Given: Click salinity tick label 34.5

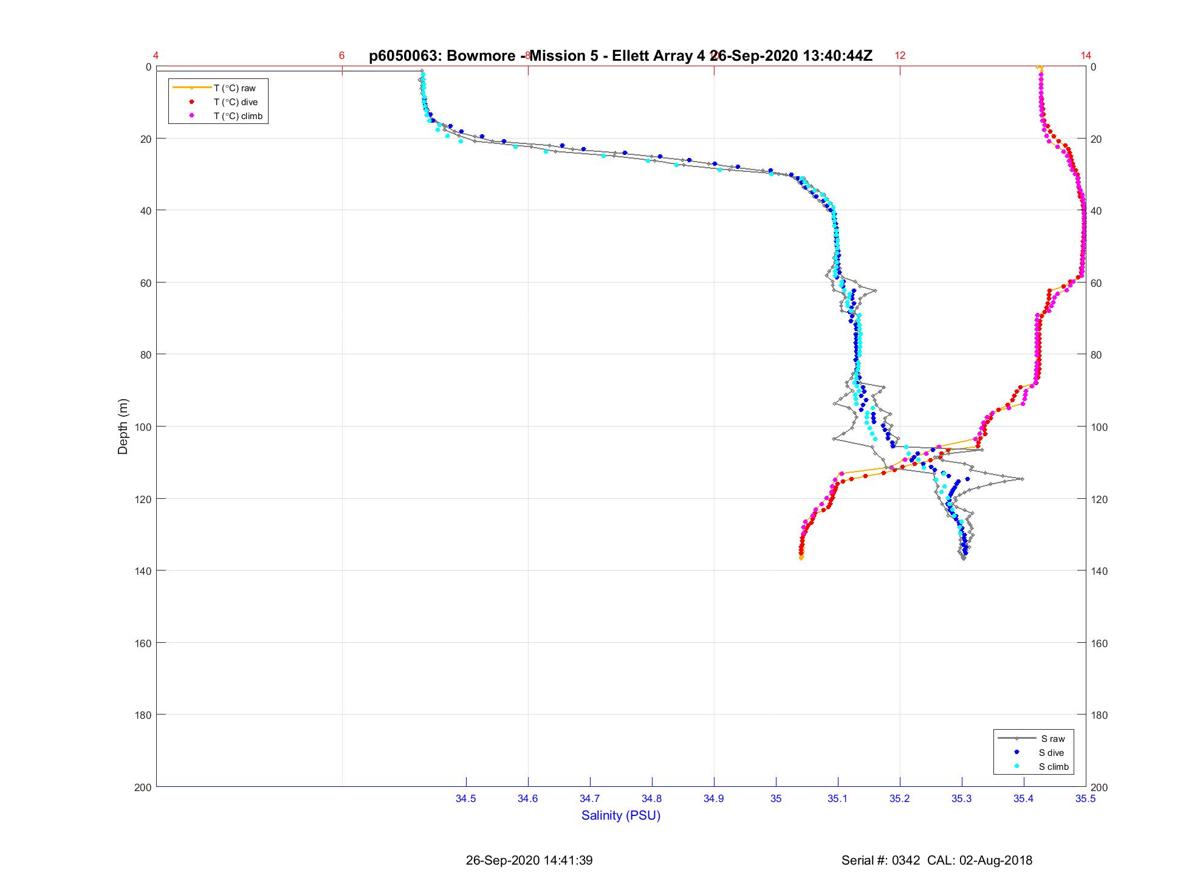Looking at the screenshot, I should tap(466, 798).
